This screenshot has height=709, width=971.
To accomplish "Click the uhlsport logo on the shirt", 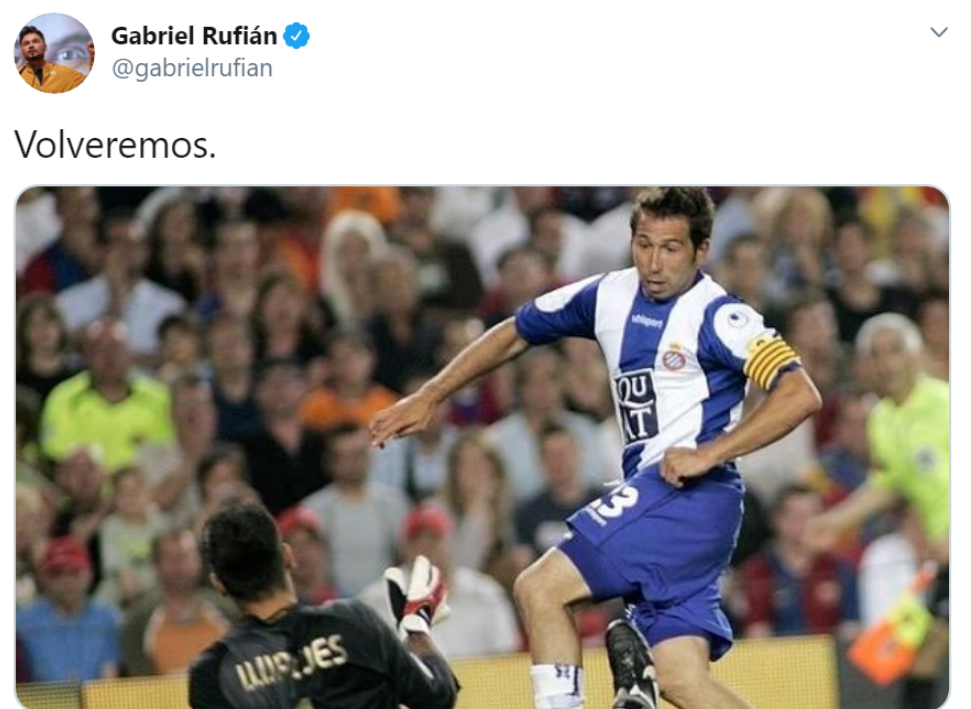I will [646, 321].
